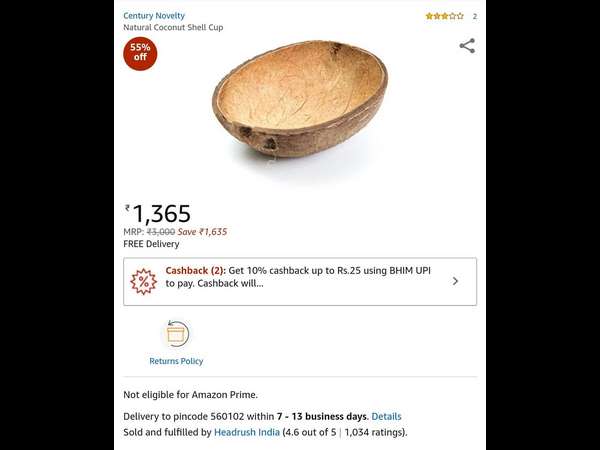Click the struck-through MRP 3,000 price
This screenshot has height=450, width=600.
(161, 232)
